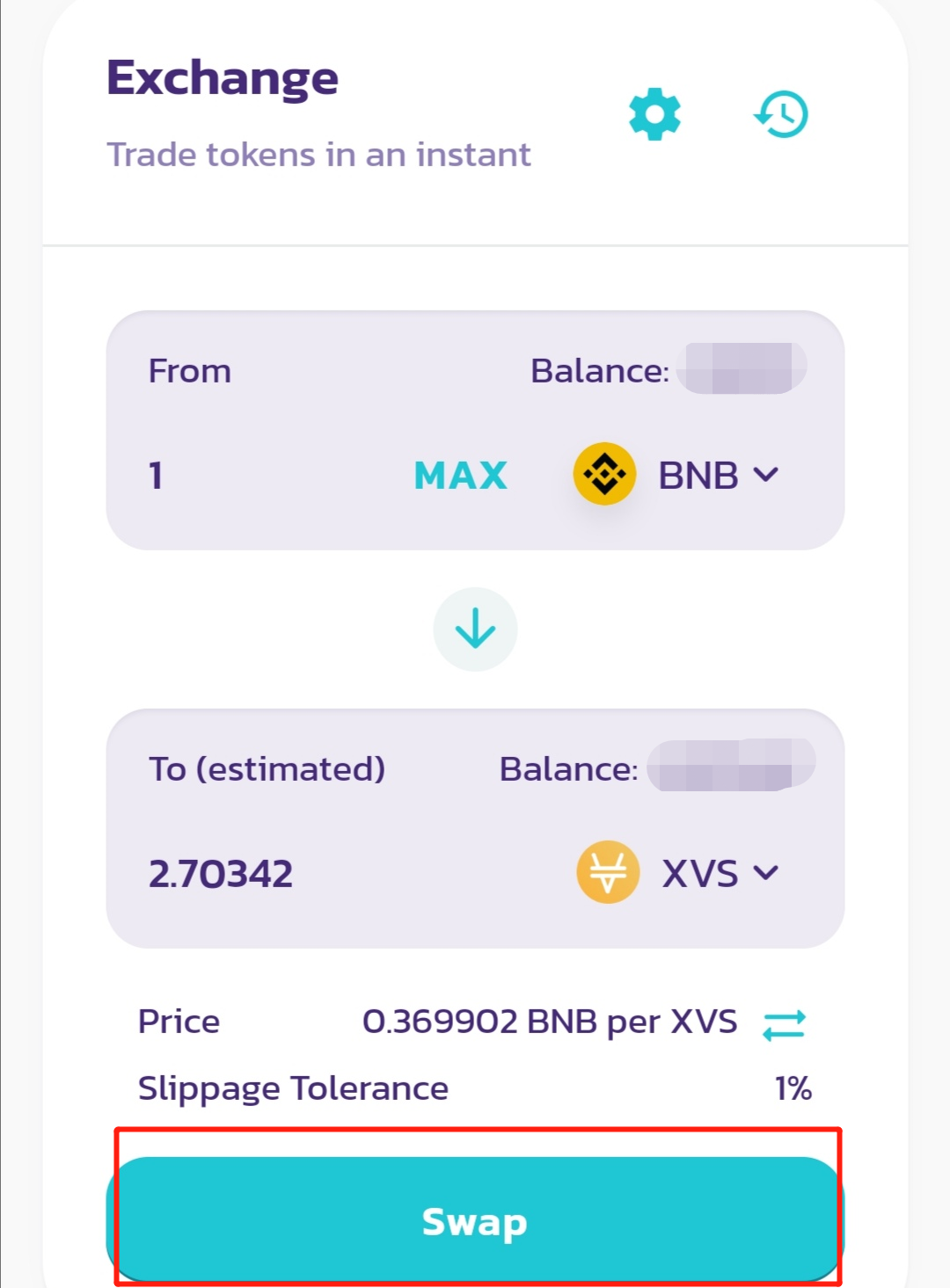Focus the From amount field showing 1
950x1288 pixels.
pos(264,476)
